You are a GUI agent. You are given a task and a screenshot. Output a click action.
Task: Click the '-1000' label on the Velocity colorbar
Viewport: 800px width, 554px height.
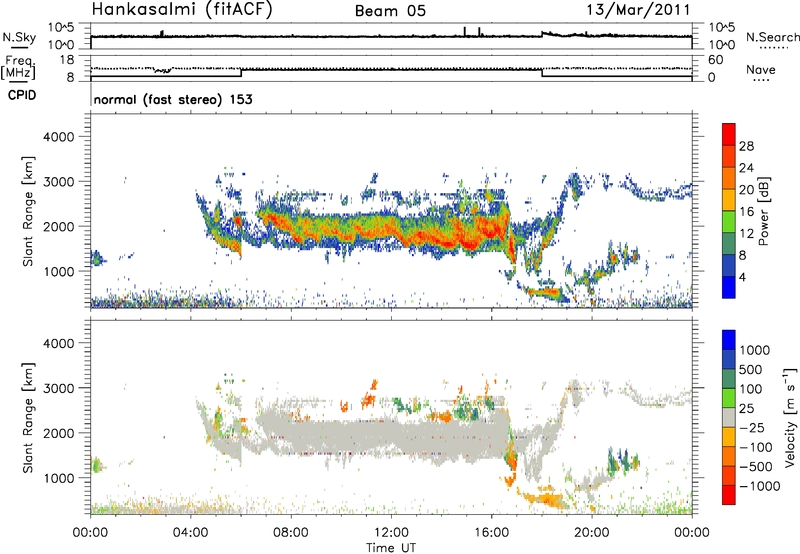760,486
